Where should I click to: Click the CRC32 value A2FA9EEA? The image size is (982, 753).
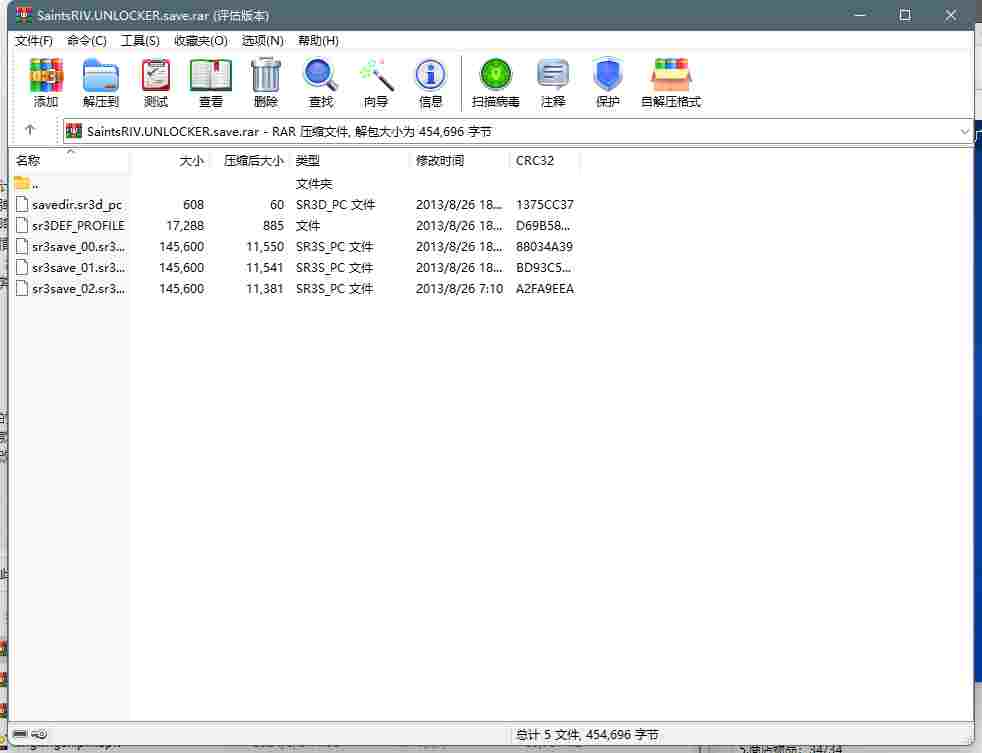tap(545, 289)
